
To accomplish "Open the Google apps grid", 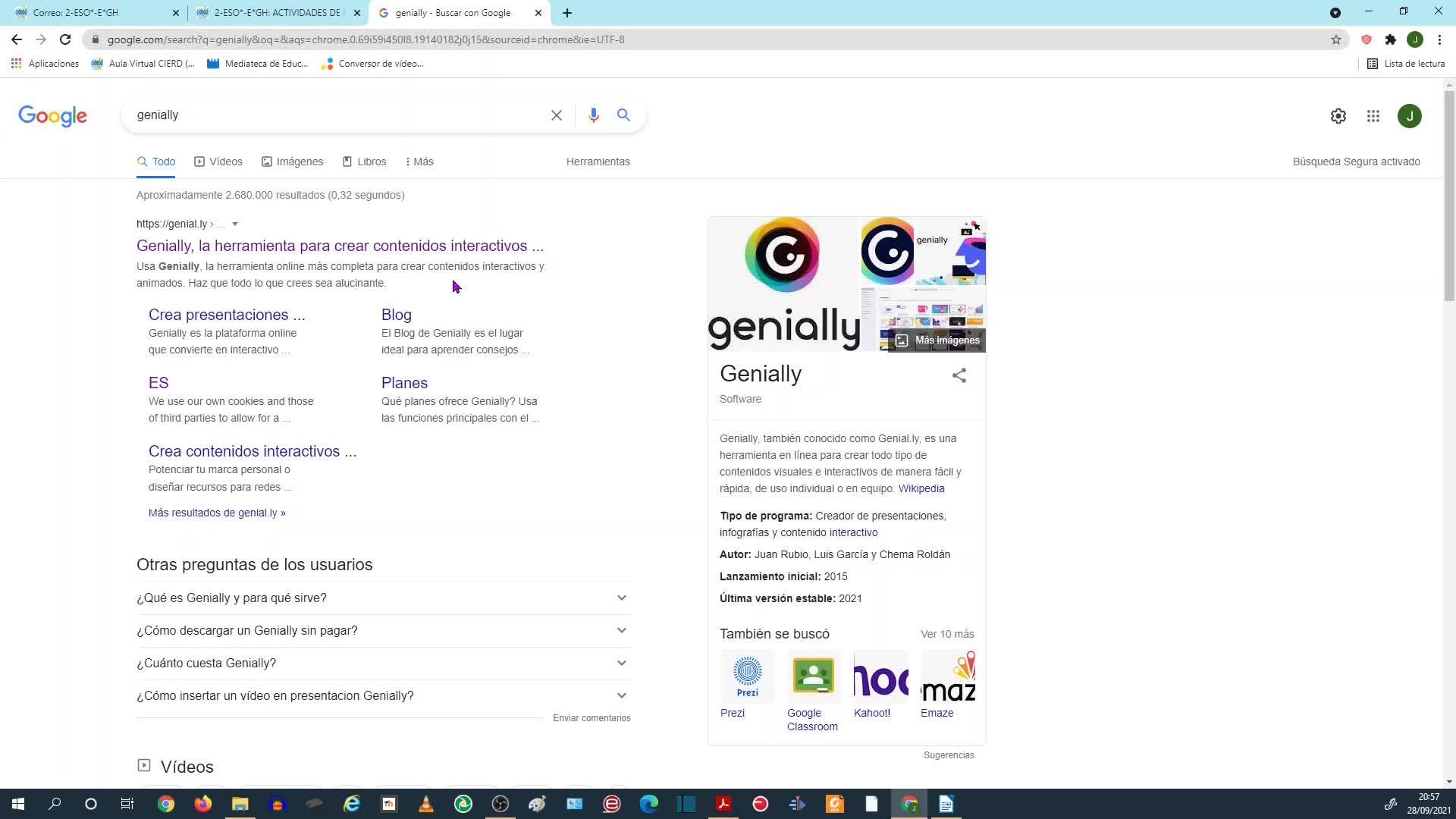I will click(x=1373, y=116).
